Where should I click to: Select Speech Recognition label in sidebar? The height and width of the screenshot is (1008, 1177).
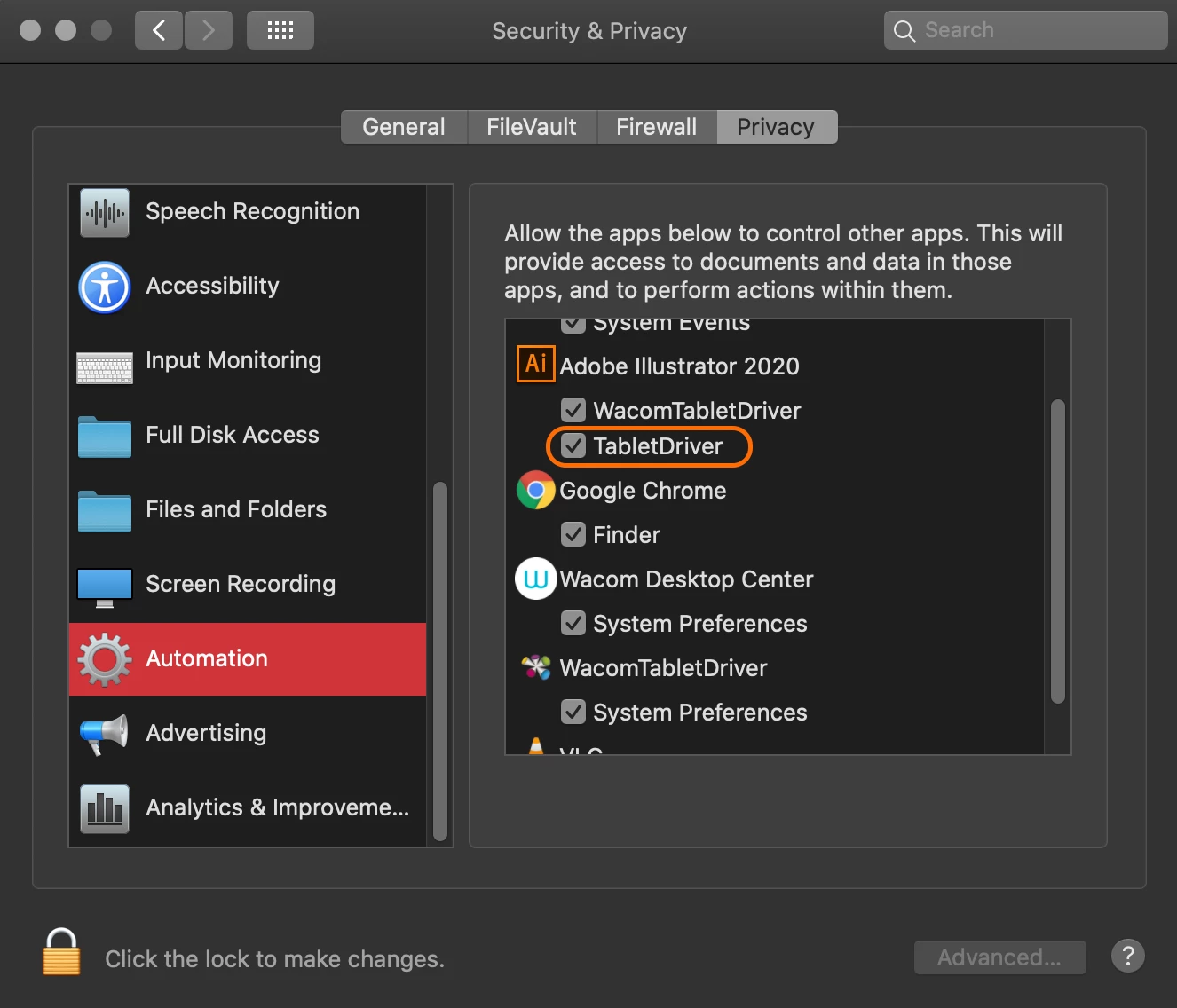coord(253,211)
